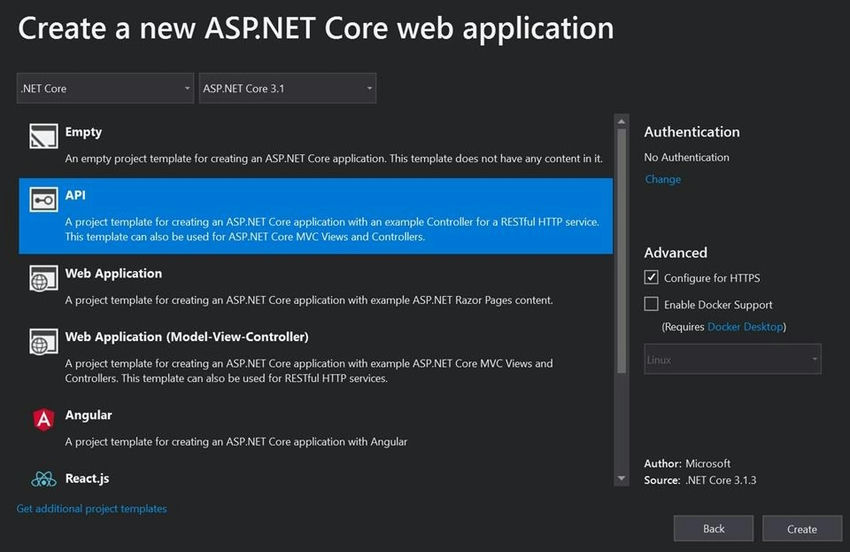850x552 pixels.
Task: Click the 'Source: .NET Core 3.1.3' text
Action: [x=700, y=480]
